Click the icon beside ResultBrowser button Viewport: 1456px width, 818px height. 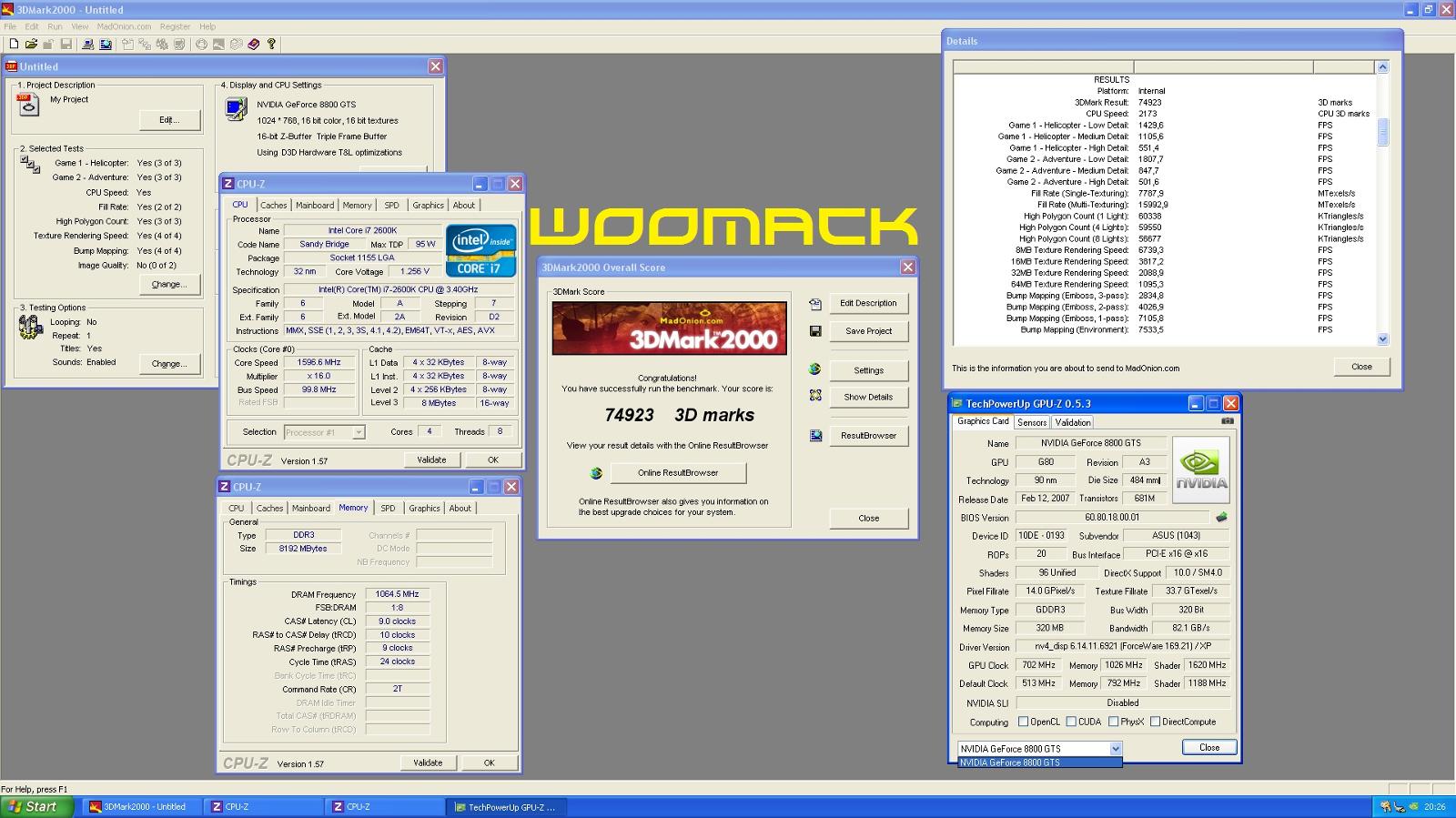point(815,436)
